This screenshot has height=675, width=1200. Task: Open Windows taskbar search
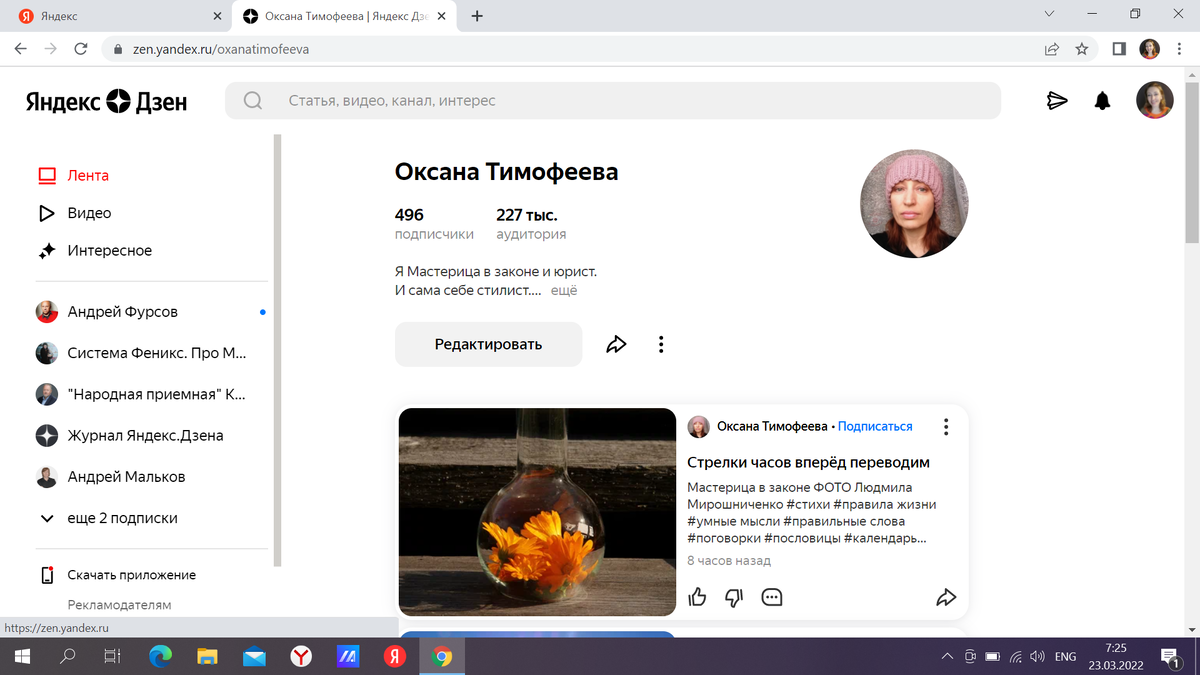pyautogui.click(x=68, y=657)
